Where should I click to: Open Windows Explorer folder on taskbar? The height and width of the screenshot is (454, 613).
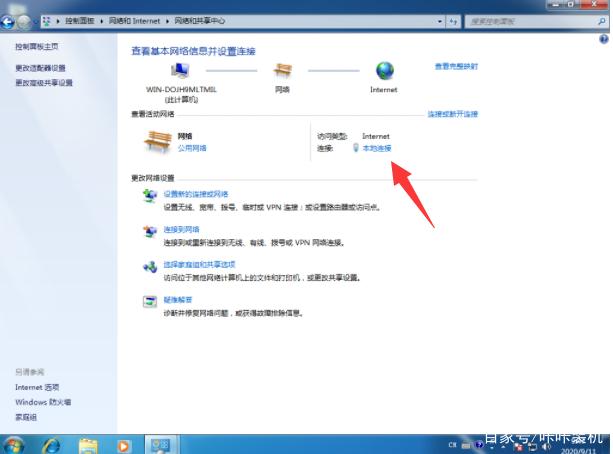tap(88, 446)
